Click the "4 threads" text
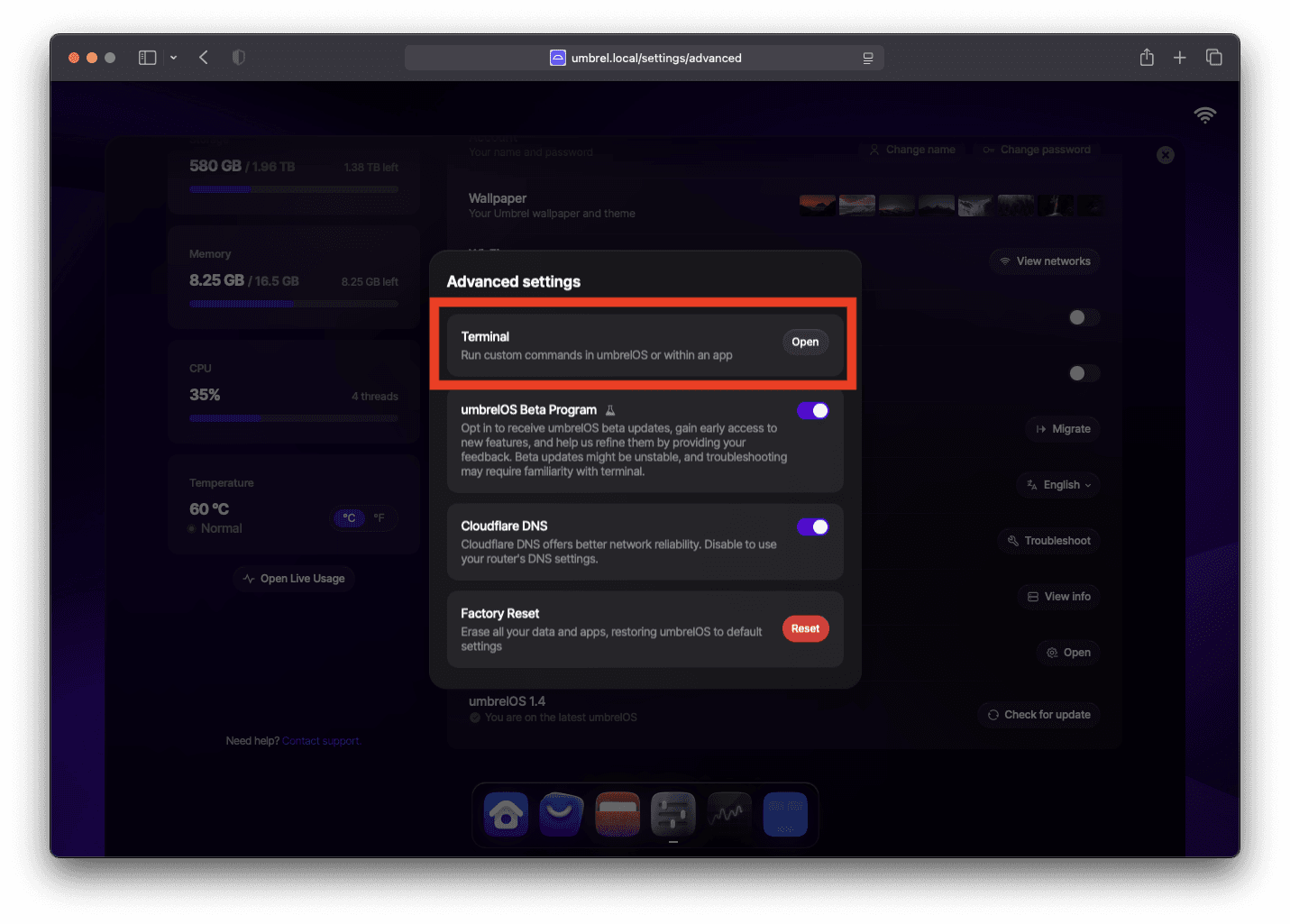Image resolution: width=1290 pixels, height=924 pixels. click(x=375, y=397)
